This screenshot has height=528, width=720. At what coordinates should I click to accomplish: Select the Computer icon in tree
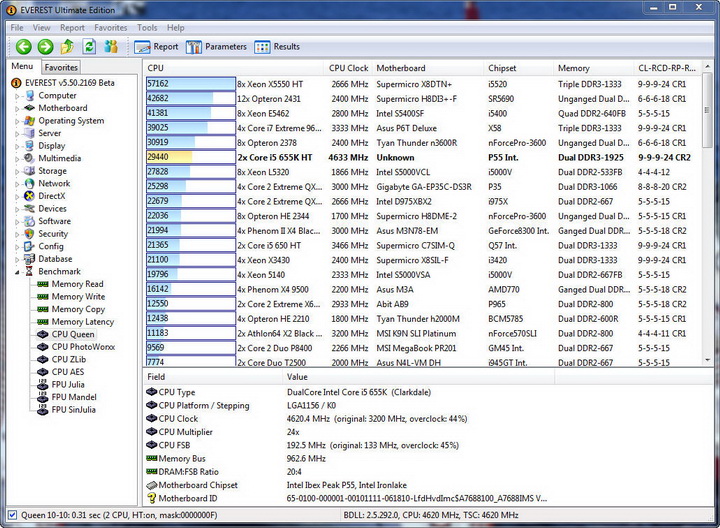(30, 95)
